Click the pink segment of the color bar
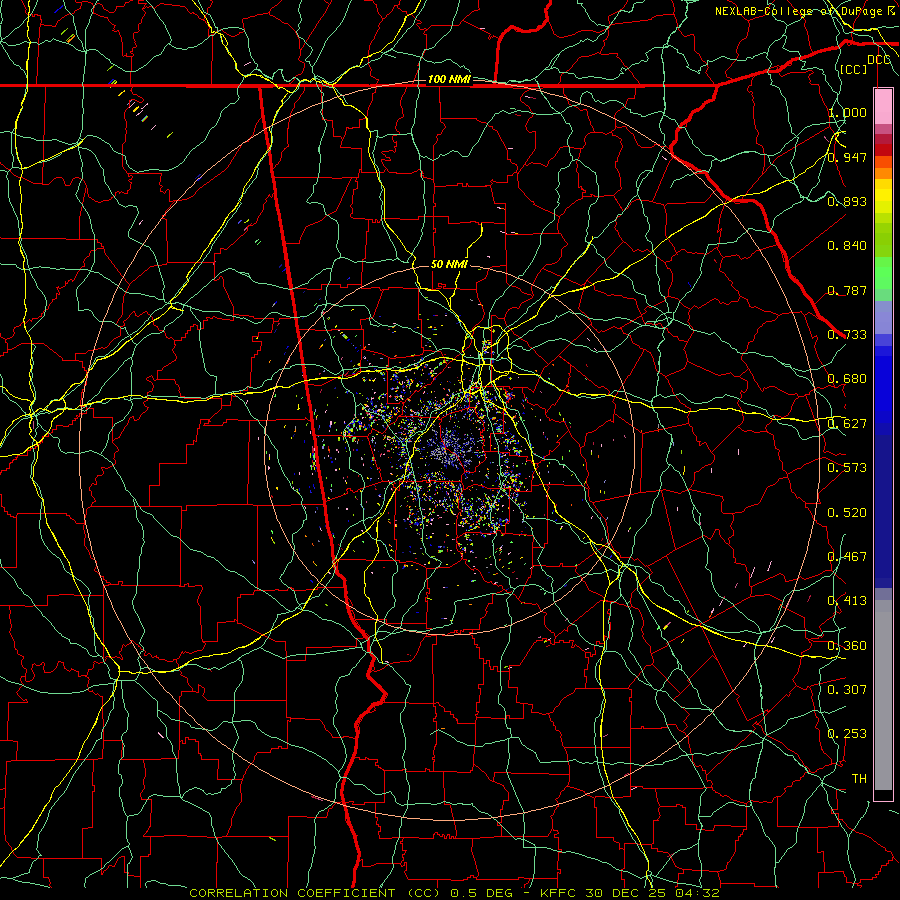 click(883, 107)
